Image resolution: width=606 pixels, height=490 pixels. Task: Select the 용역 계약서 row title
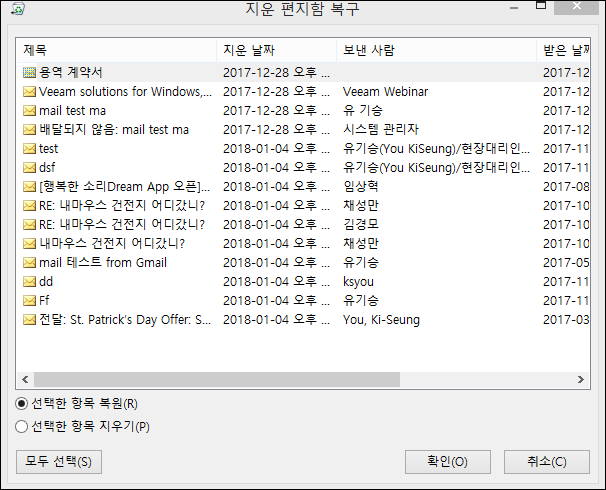[71, 73]
